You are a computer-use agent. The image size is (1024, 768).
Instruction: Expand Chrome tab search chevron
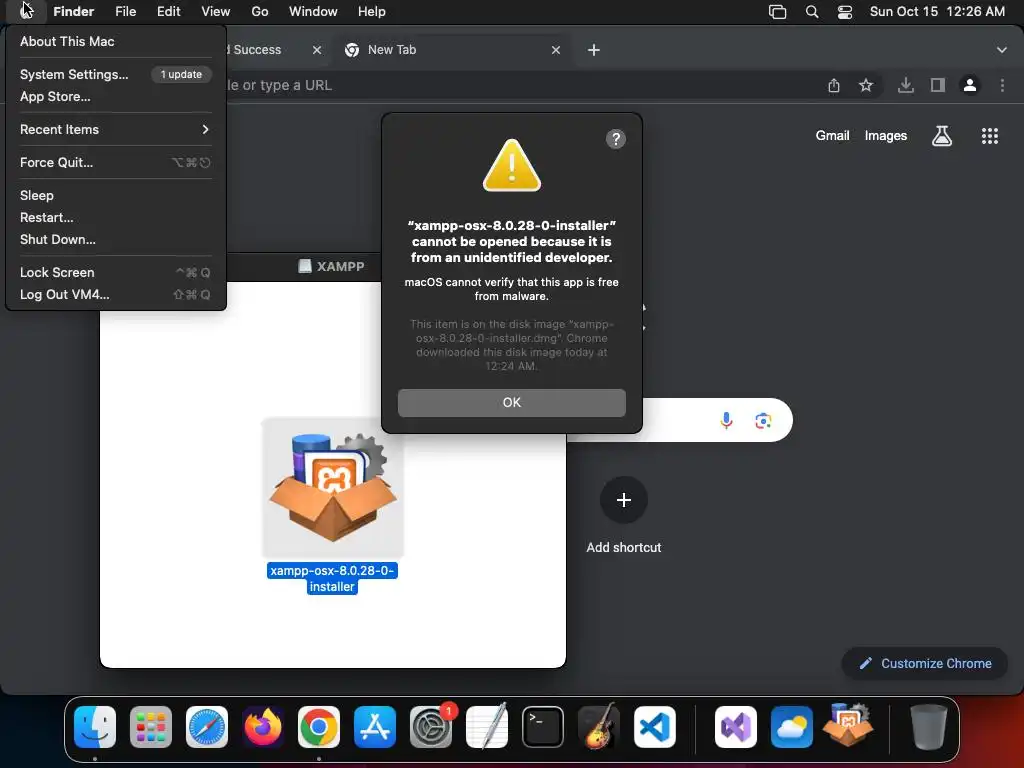click(x=1002, y=50)
